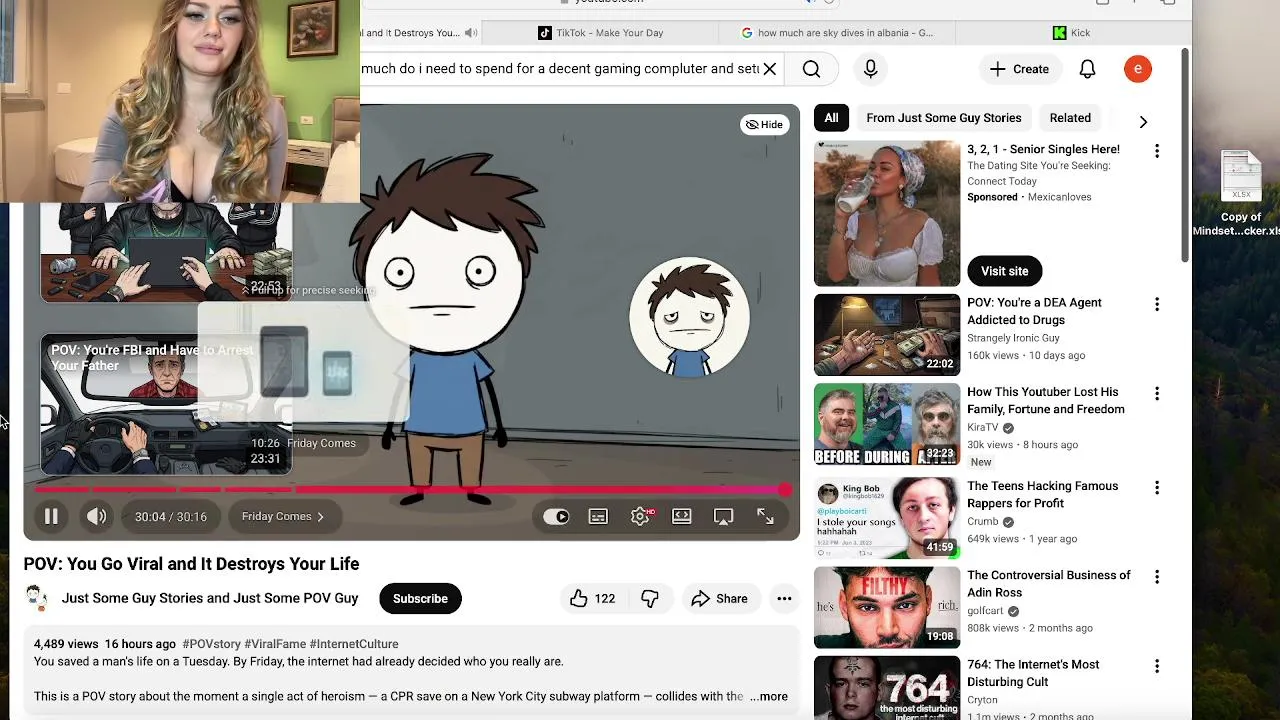Subscribe to Just Some Guy Stories

click(x=420, y=598)
